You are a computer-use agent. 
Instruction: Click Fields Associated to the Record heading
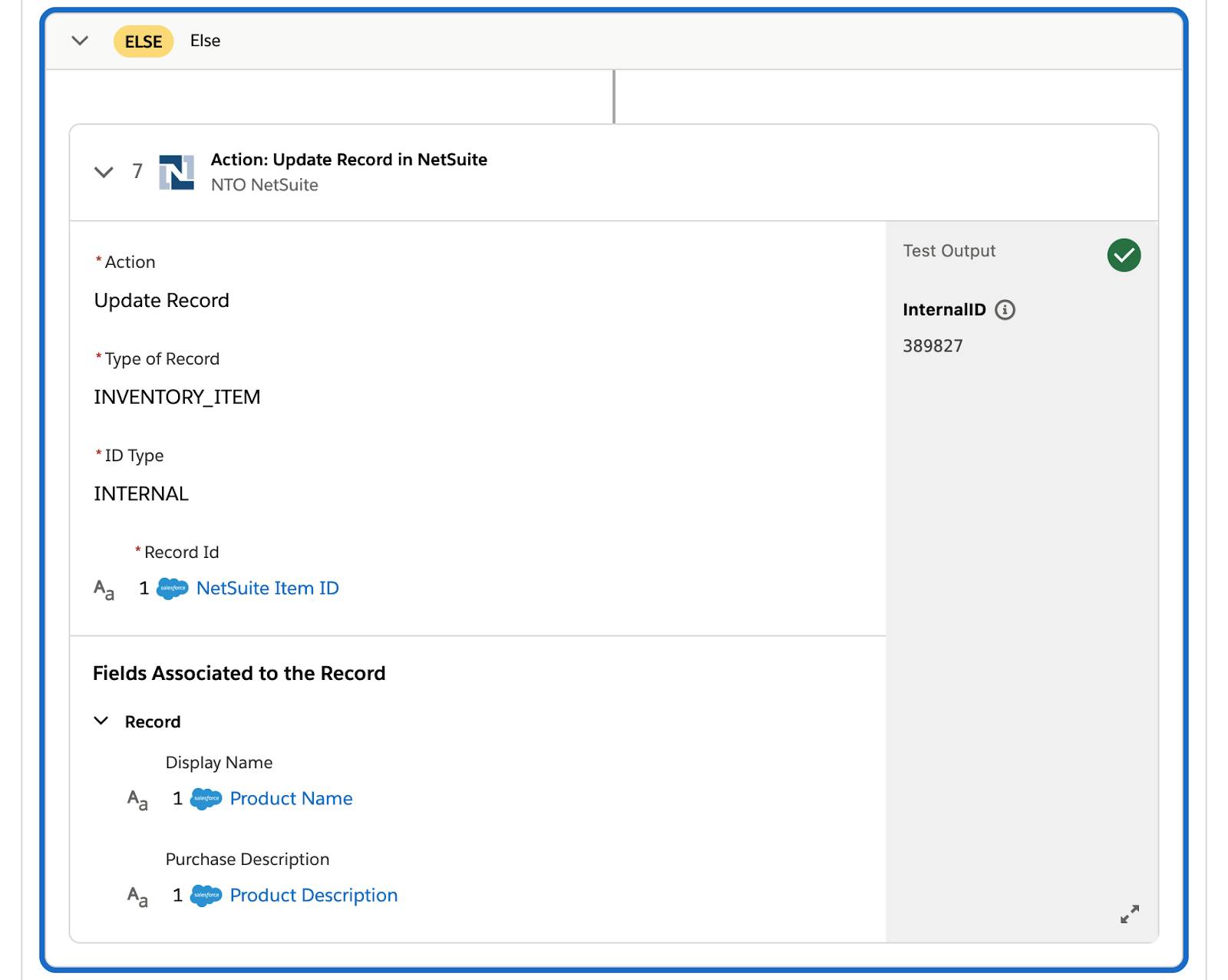coord(239,673)
